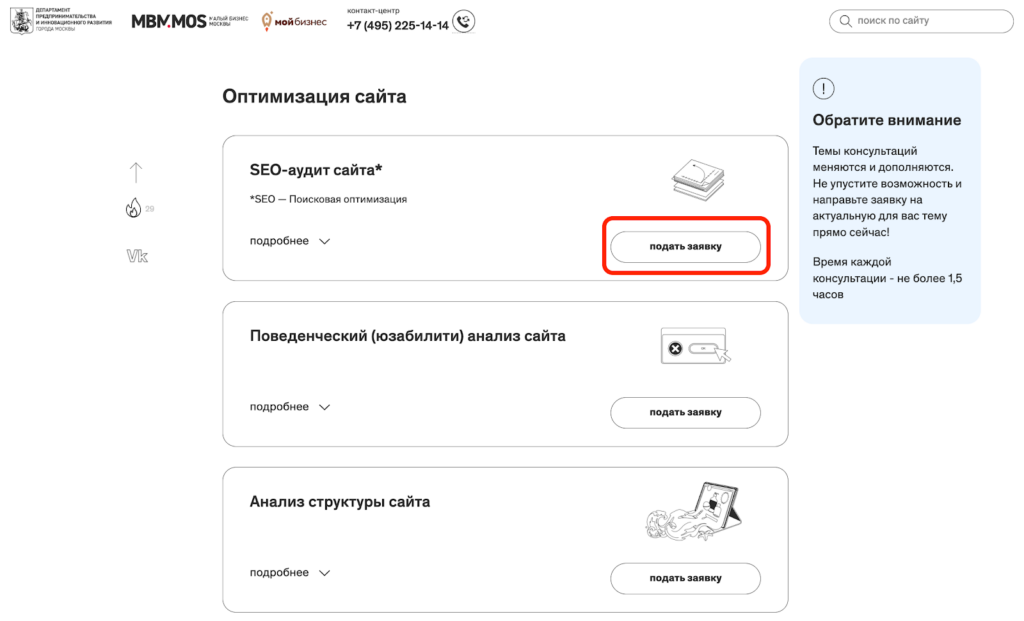Image resolution: width=1024 pixels, height=621 pixels.
Task: Click the Мой бизнес logo
Action: pos(294,21)
